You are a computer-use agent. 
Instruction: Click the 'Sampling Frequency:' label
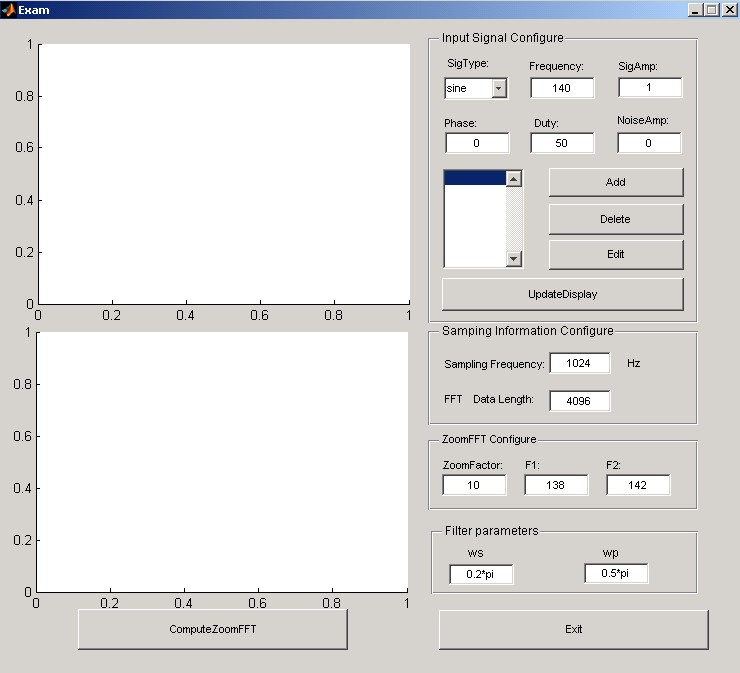(x=494, y=364)
